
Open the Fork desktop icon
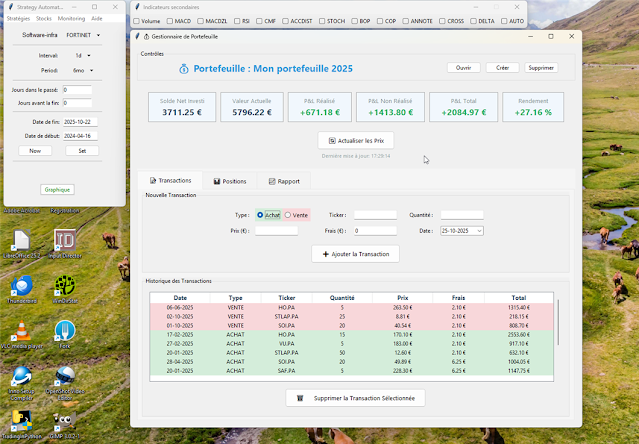pyautogui.click(x=65, y=331)
